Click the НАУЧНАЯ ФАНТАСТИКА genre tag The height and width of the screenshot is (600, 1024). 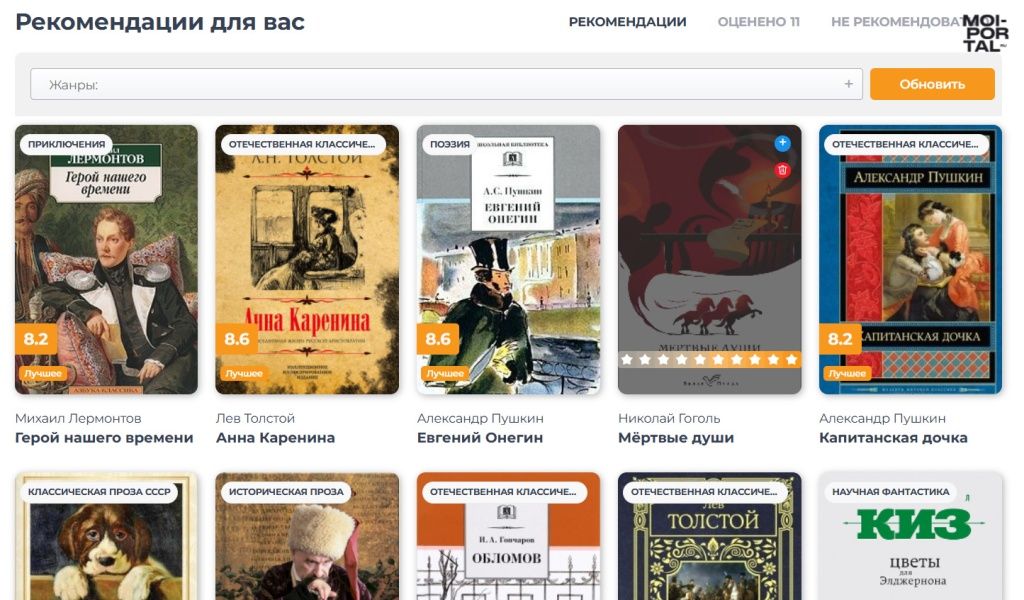(x=890, y=492)
